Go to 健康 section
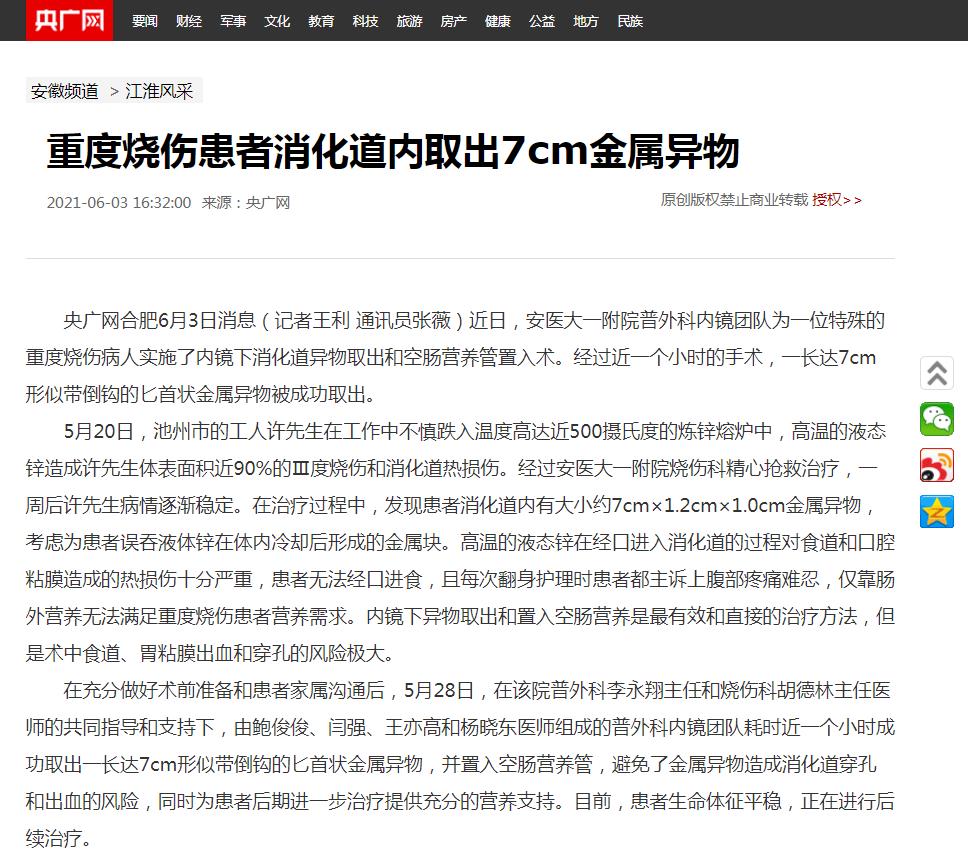The width and height of the screenshot is (968, 866). (x=497, y=21)
